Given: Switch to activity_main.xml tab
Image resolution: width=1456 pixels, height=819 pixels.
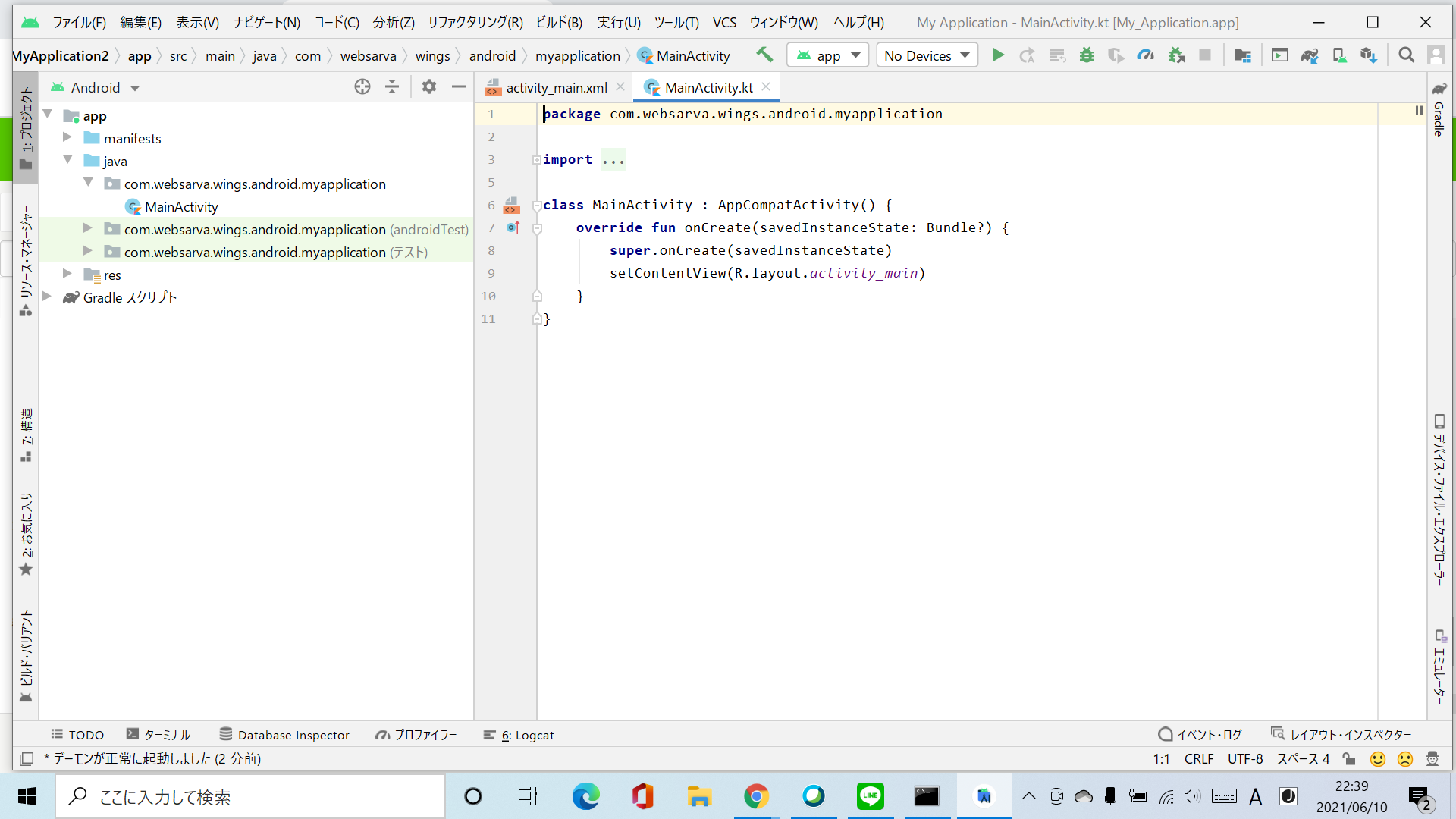Looking at the screenshot, I should (x=556, y=88).
